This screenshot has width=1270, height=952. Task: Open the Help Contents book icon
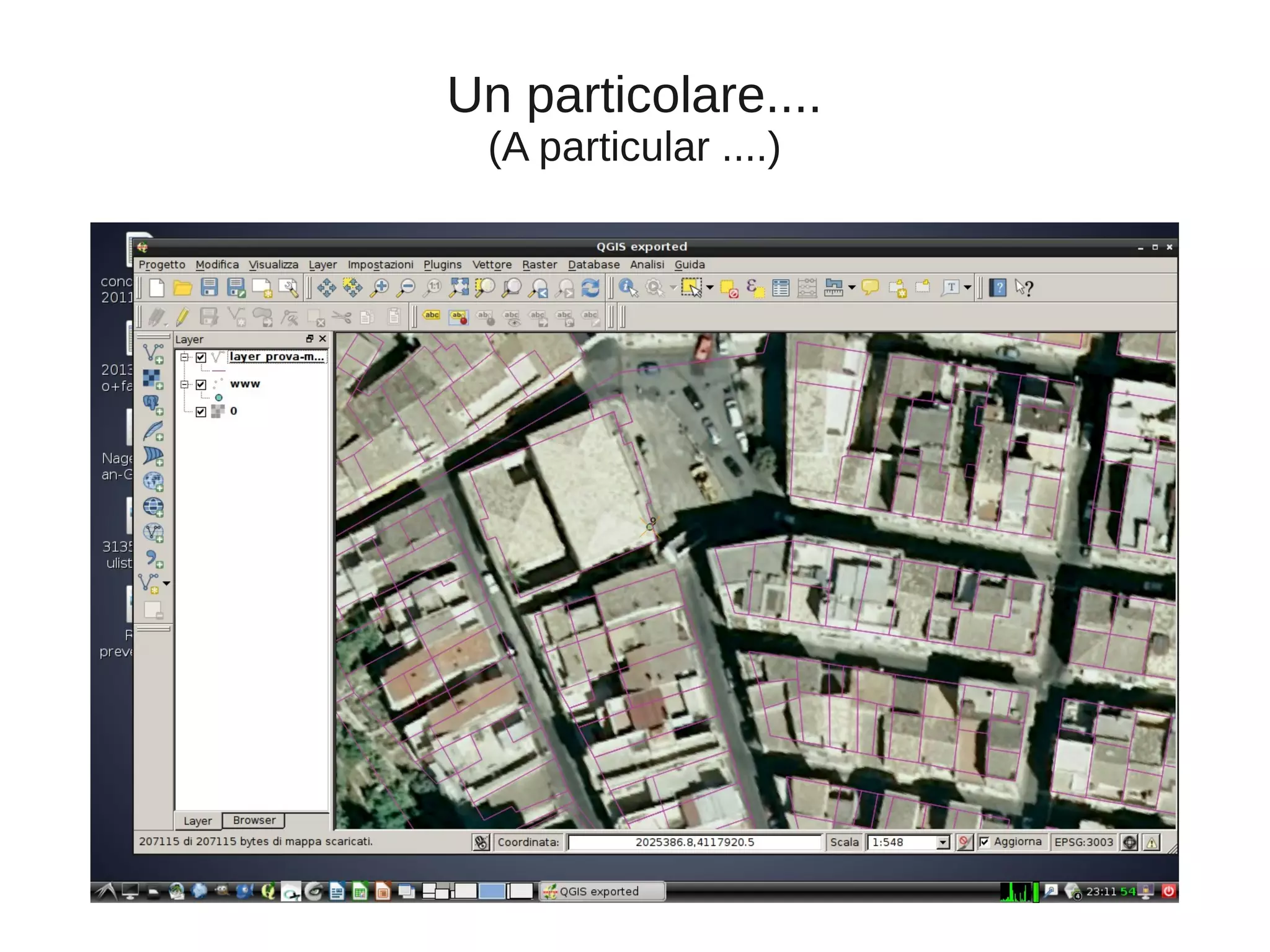(x=998, y=288)
